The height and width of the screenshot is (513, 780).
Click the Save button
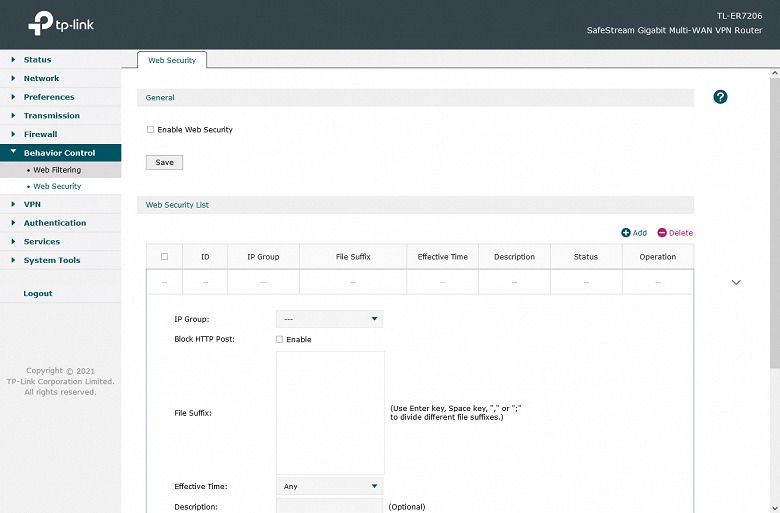click(164, 162)
